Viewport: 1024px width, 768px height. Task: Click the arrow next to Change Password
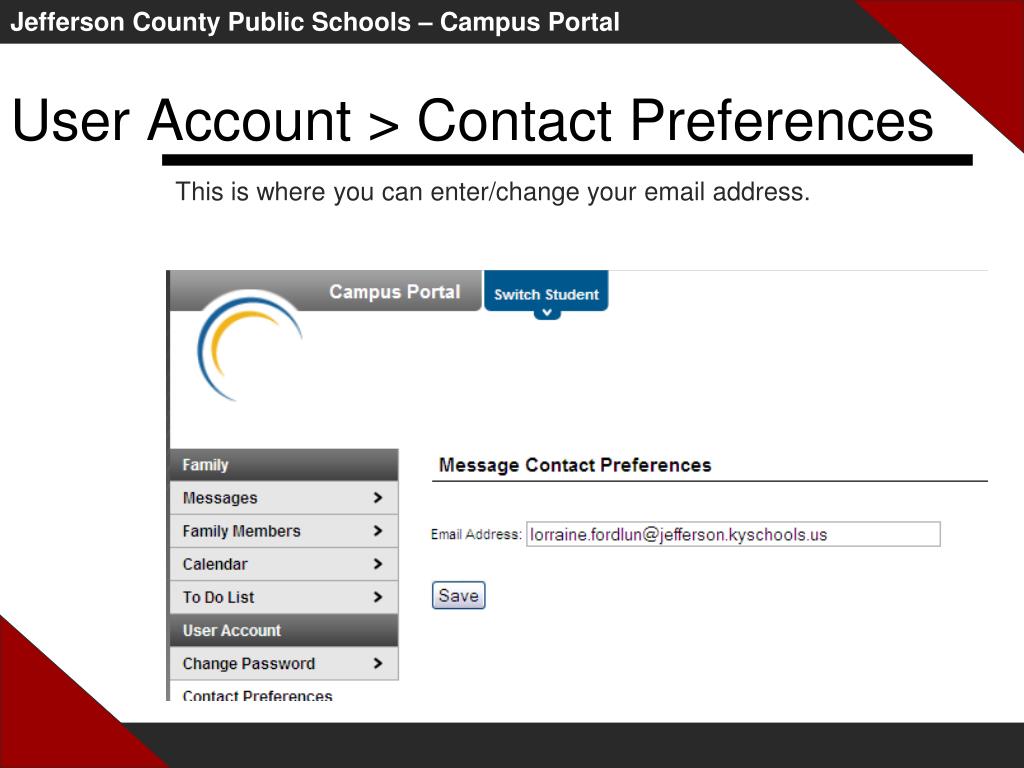click(377, 664)
